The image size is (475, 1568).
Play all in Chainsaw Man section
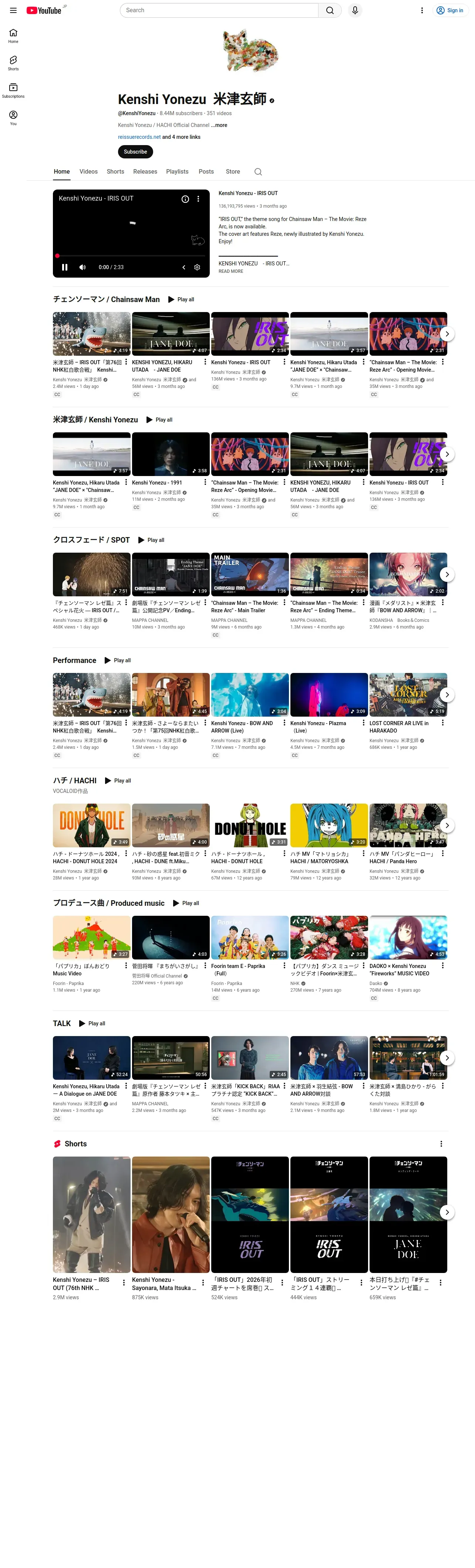pyautogui.click(x=181, y=299)
